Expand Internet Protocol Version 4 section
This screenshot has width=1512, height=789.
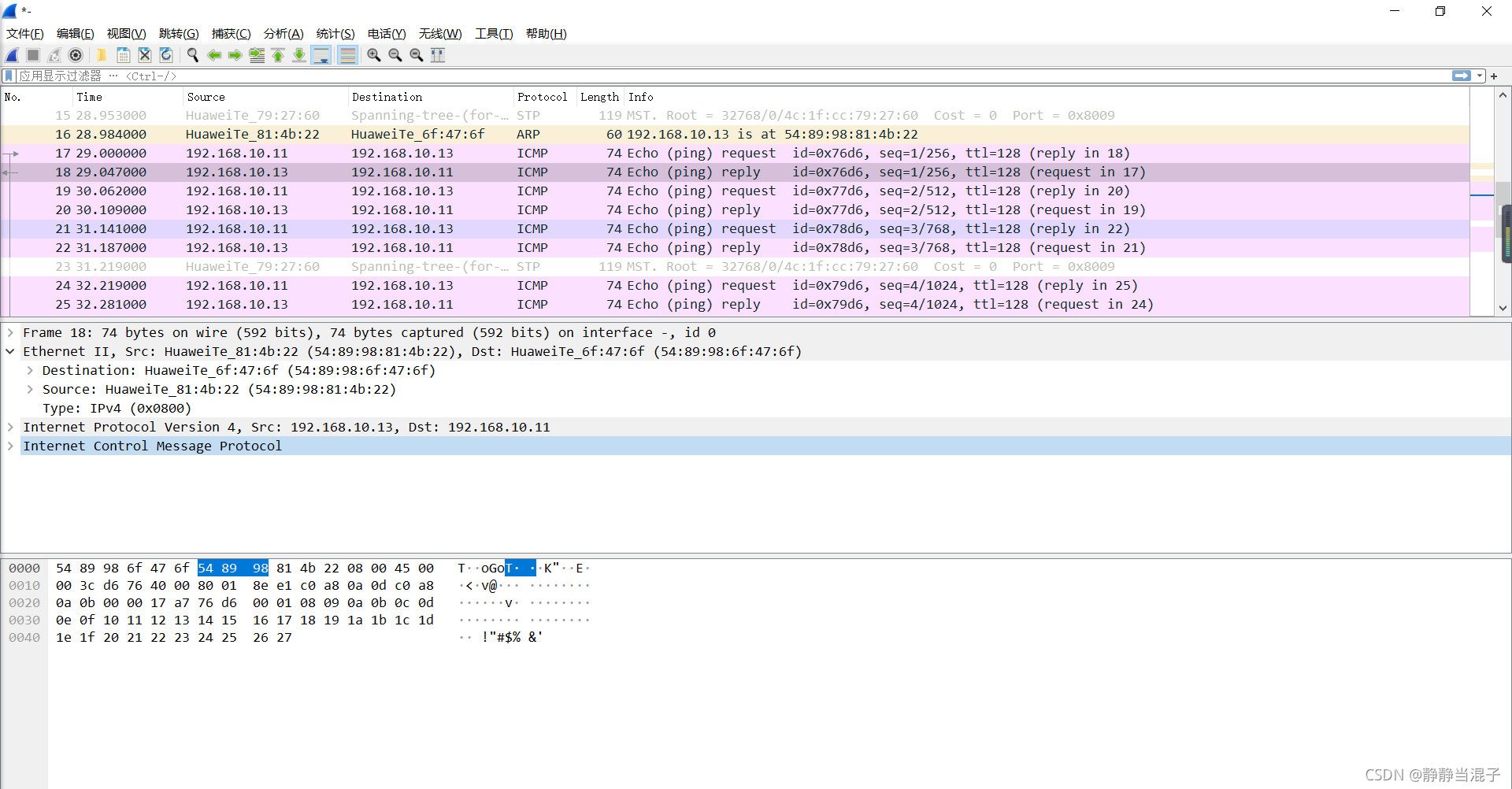point(10,427)
